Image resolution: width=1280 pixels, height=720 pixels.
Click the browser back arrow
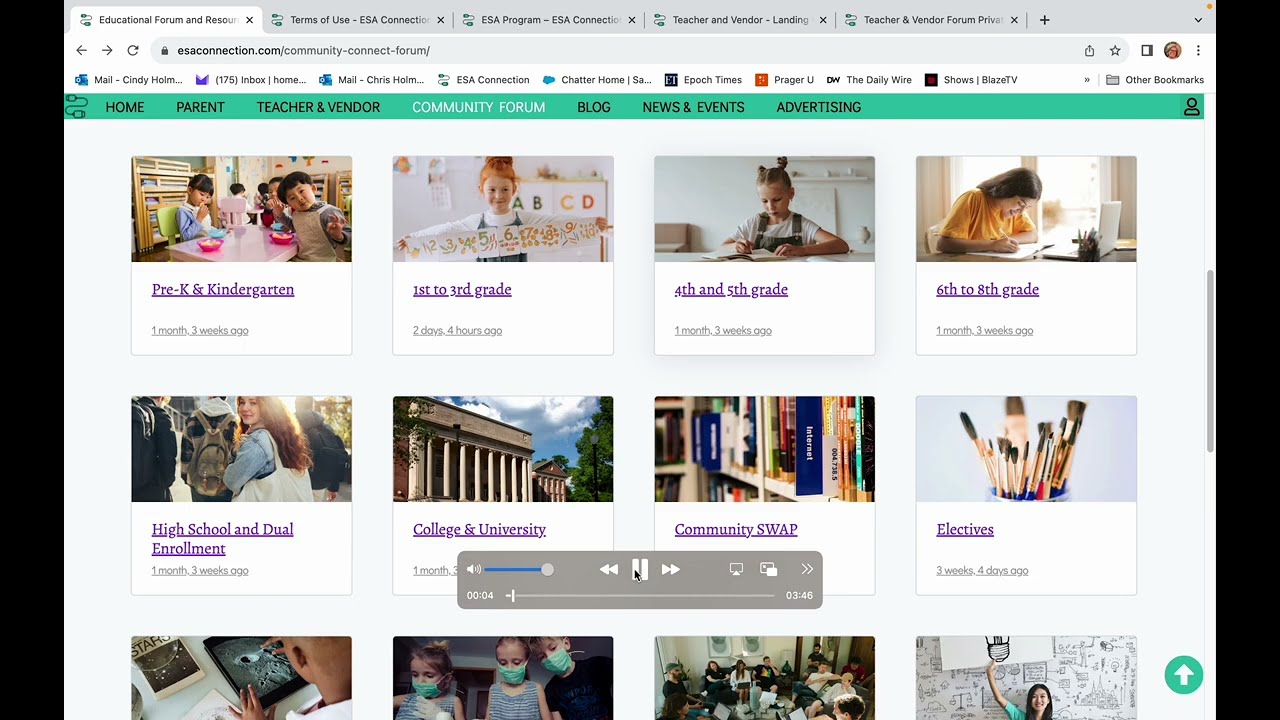pos(81,50)
